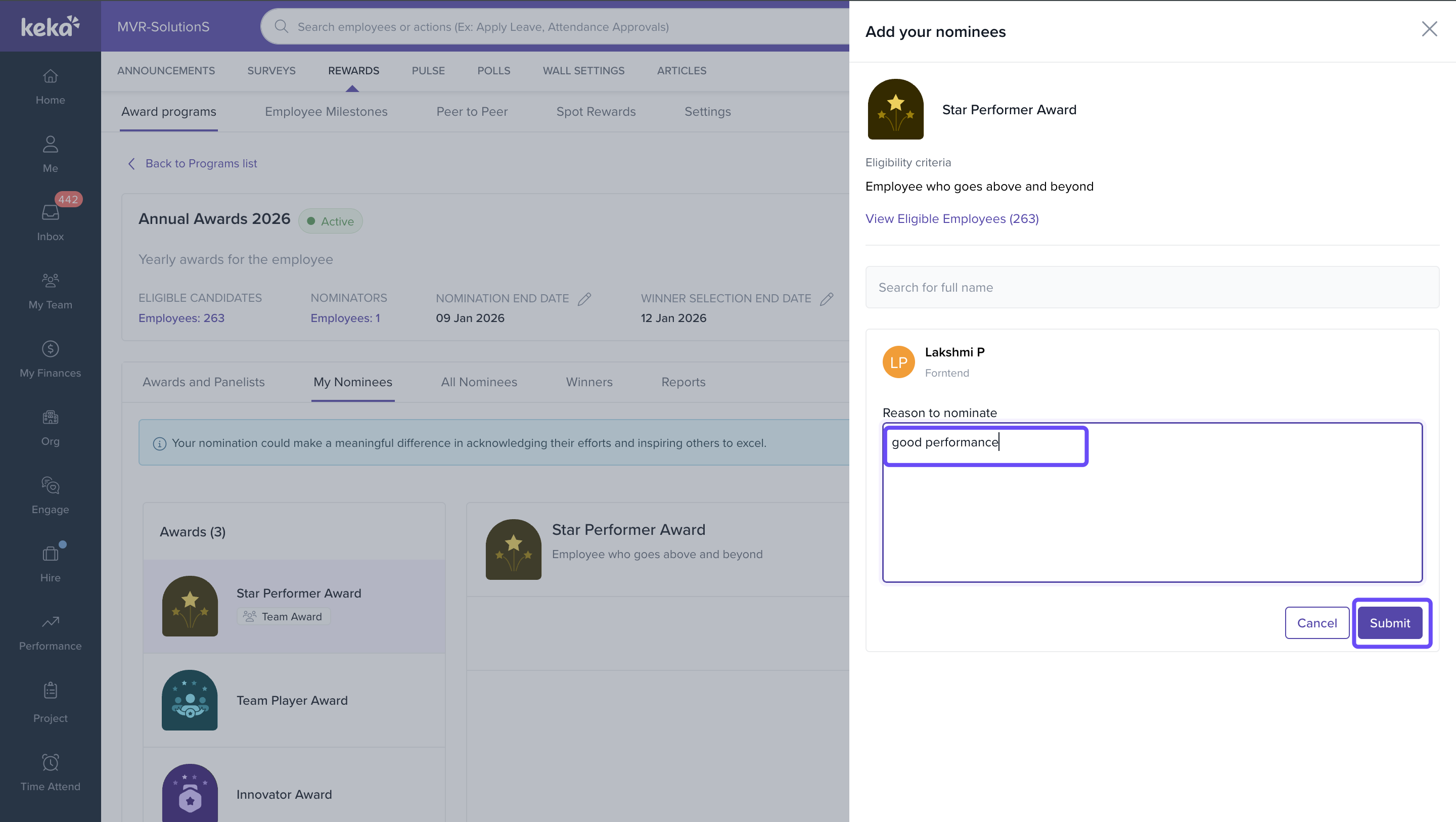This screenshot has width=1456, height=822.
Task: Switch to All Nominees tab
Action: click(x=479, y=382)
